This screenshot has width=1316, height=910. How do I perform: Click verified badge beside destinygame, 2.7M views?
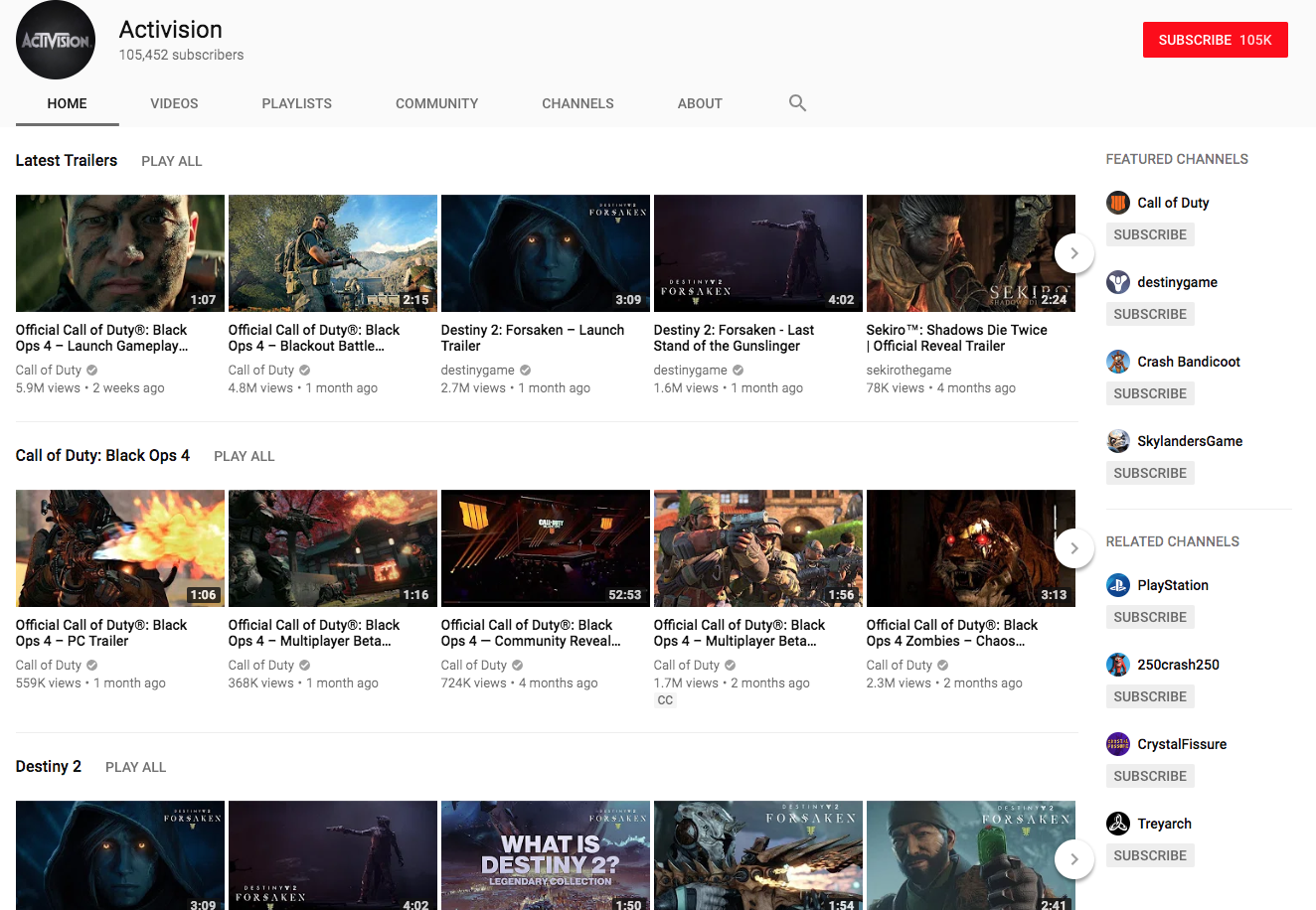point(526,371)
